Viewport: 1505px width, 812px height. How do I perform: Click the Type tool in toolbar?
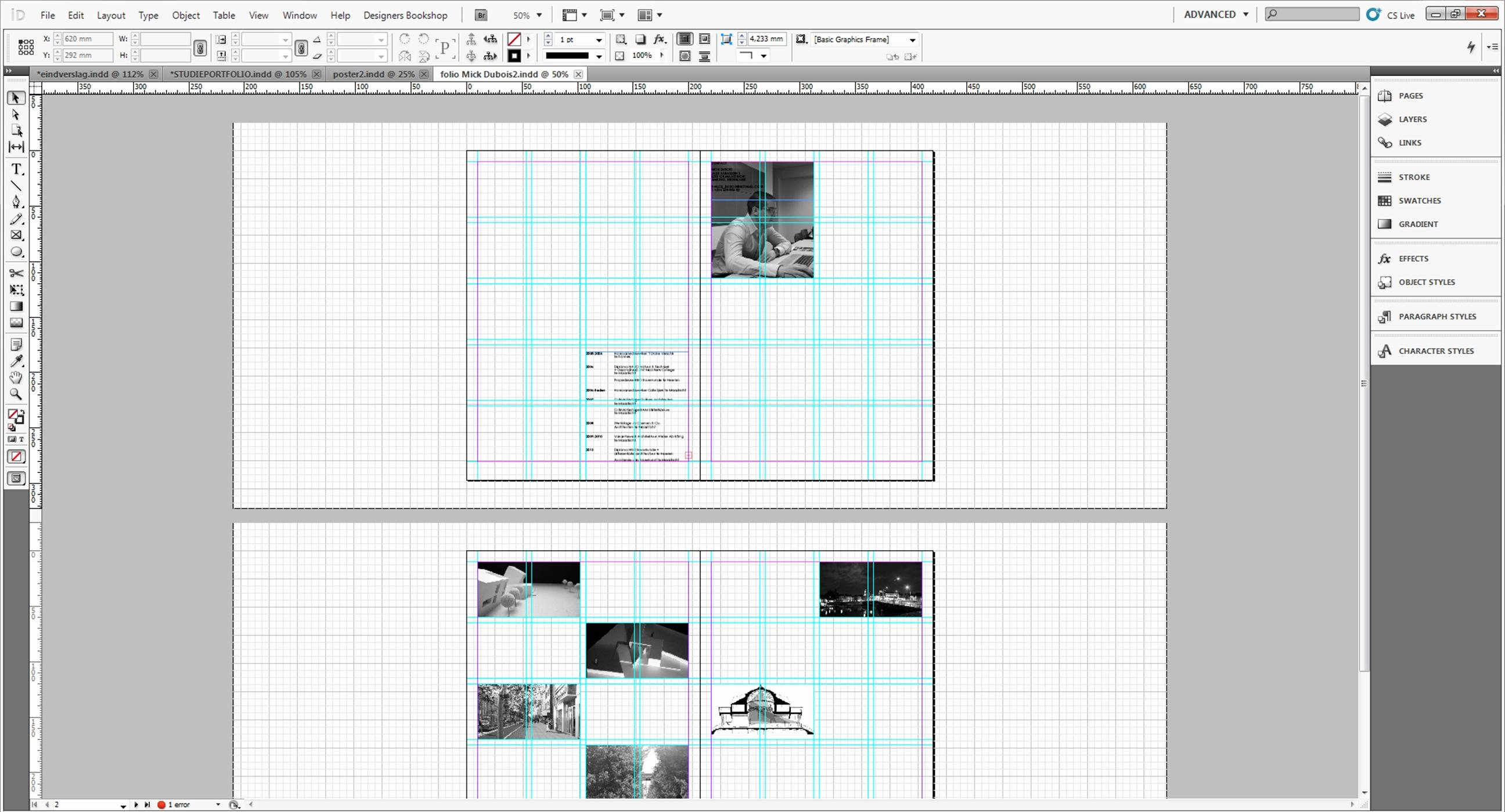coord(16,167)
